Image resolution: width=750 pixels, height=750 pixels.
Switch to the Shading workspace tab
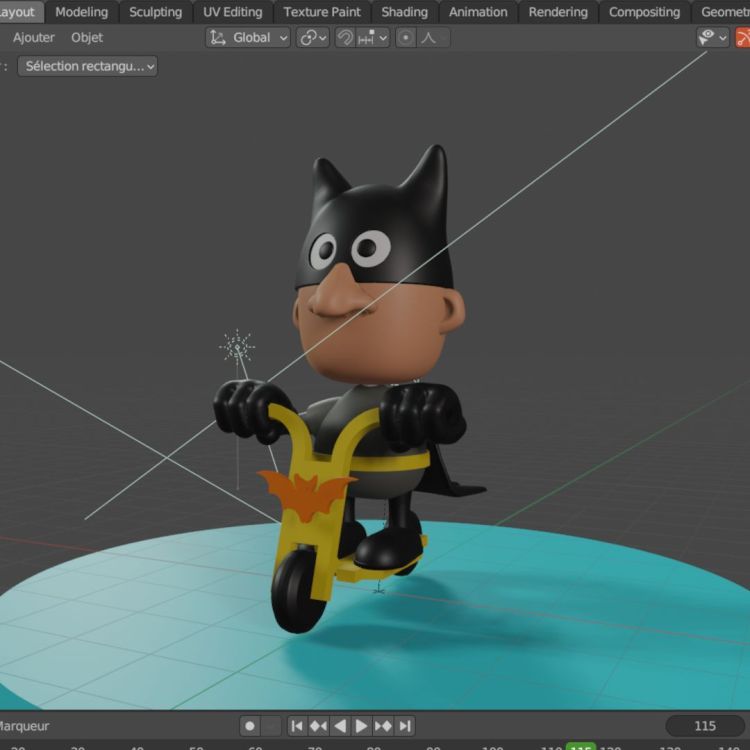click(405, 12)
